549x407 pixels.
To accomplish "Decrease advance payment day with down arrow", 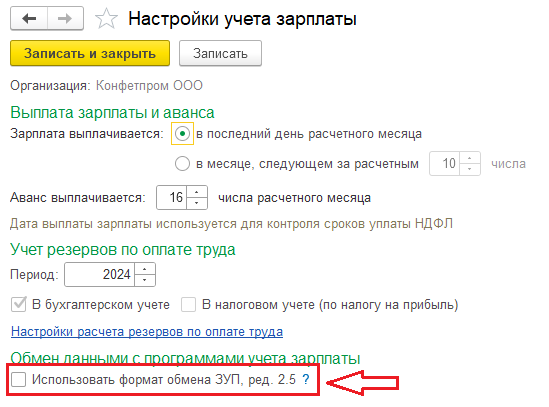I will 197,203.
